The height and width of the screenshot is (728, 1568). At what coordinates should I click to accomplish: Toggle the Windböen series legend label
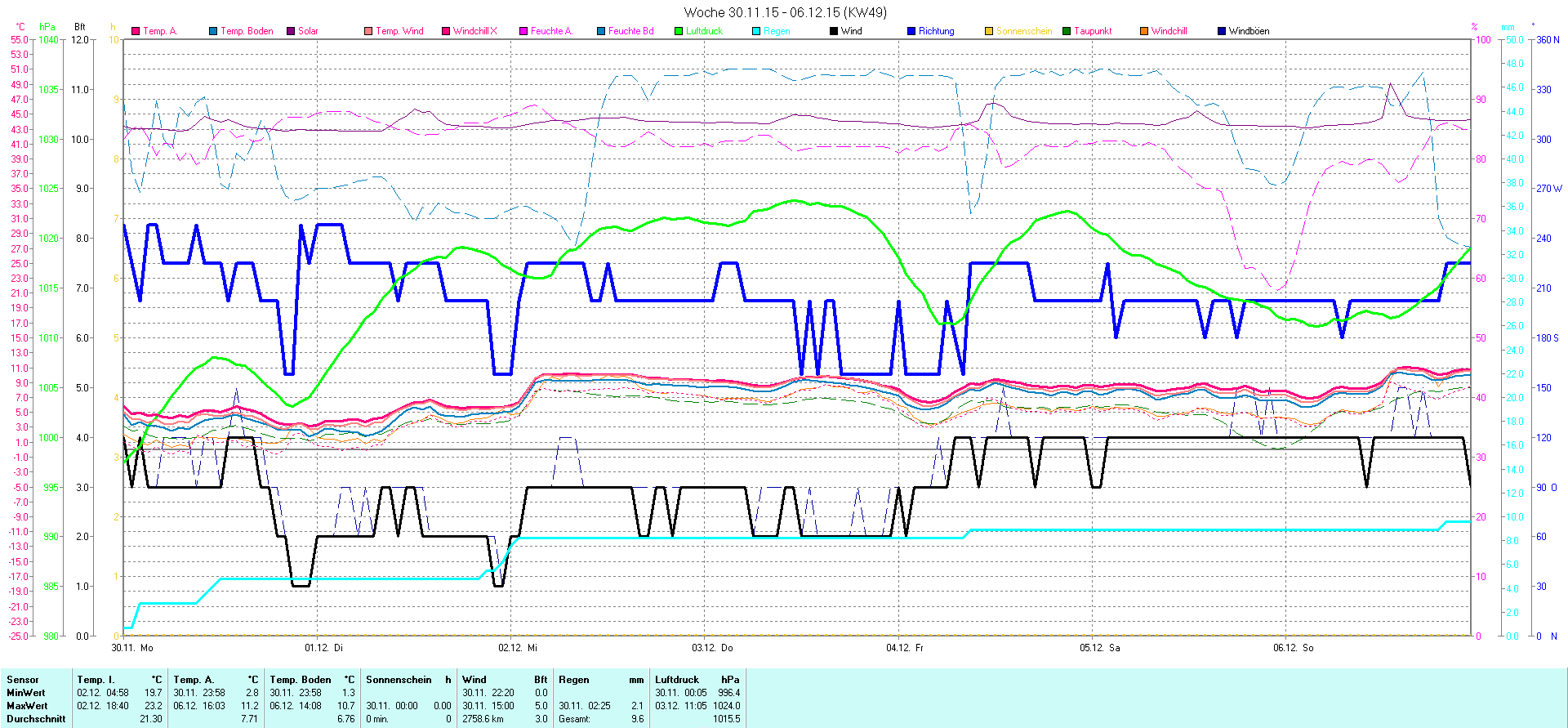pos(1249,31)
